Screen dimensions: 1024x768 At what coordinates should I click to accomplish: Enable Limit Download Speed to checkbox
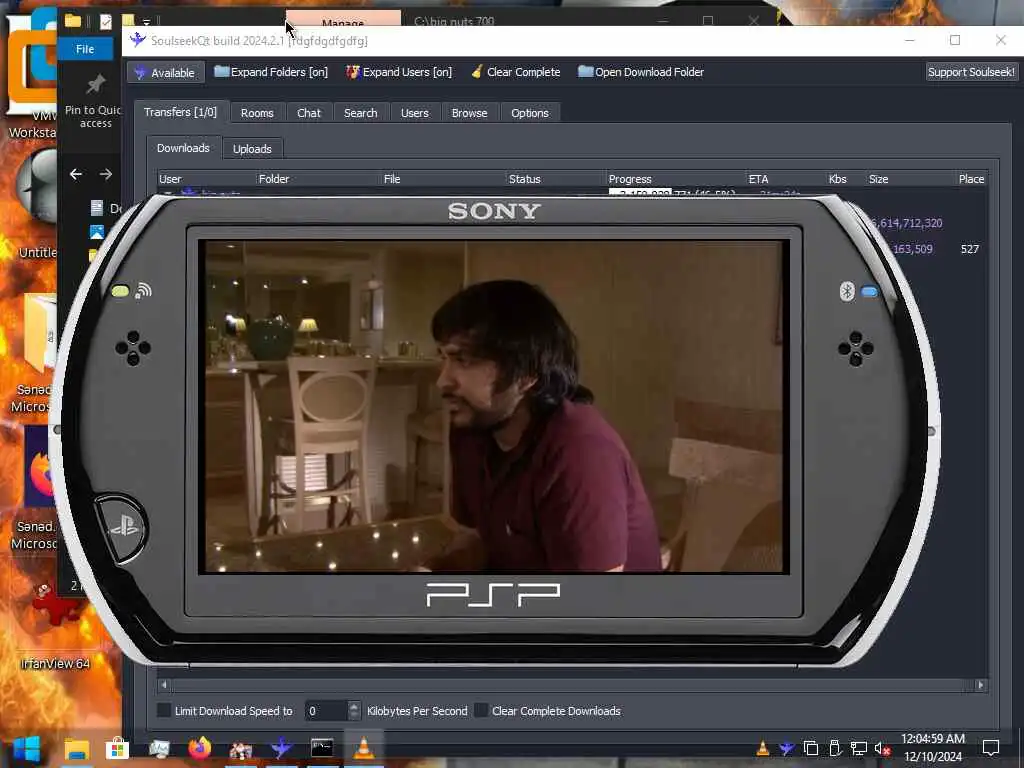click(165, 711)
